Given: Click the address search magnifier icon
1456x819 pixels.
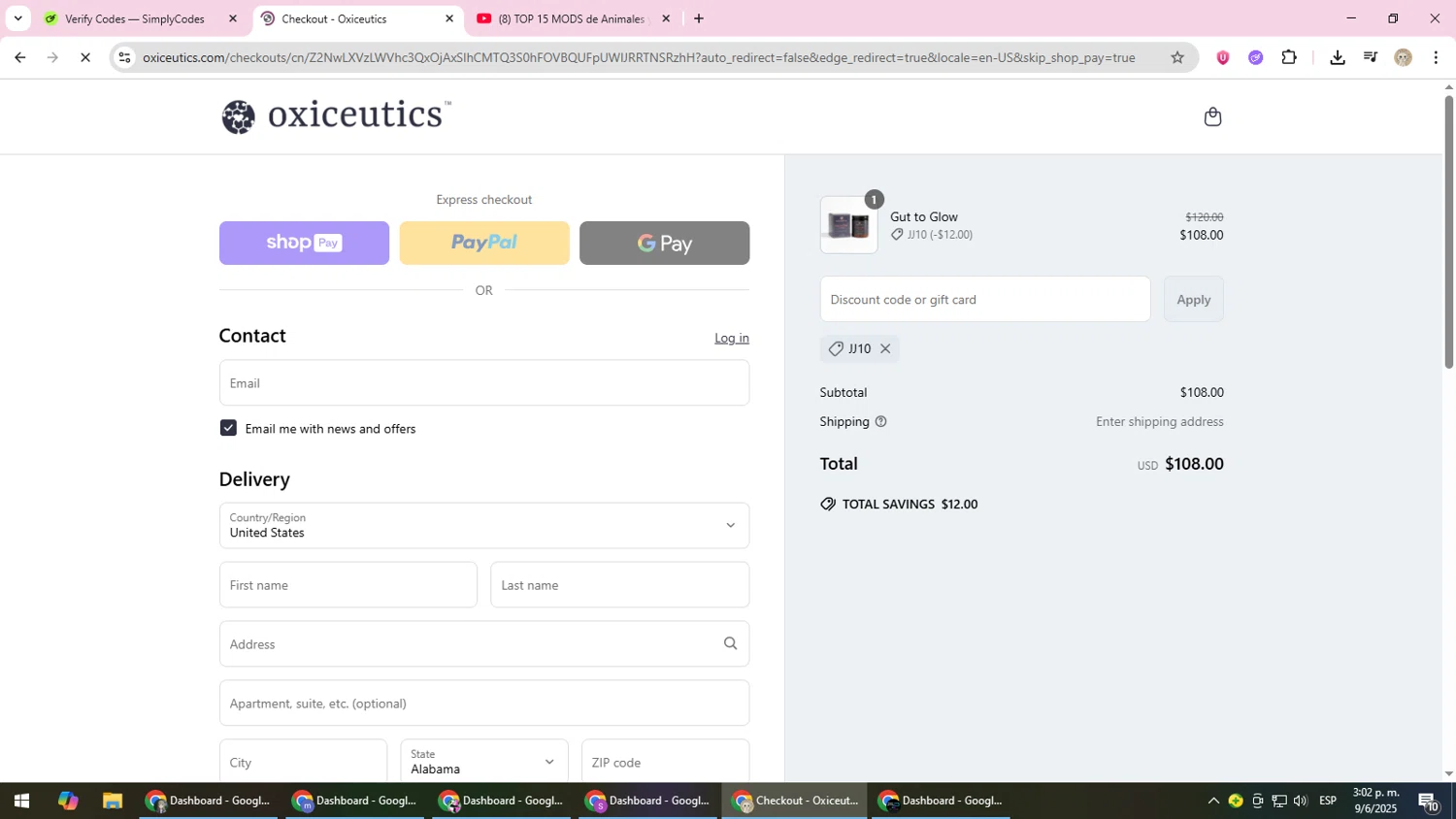Looking at the screenshot, I should (730, 643).
